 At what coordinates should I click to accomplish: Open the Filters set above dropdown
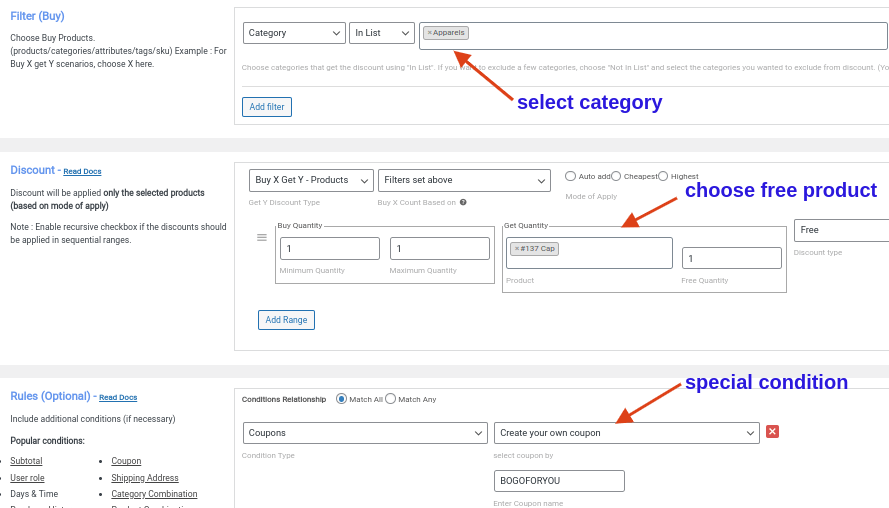click(x=464, y=180)
